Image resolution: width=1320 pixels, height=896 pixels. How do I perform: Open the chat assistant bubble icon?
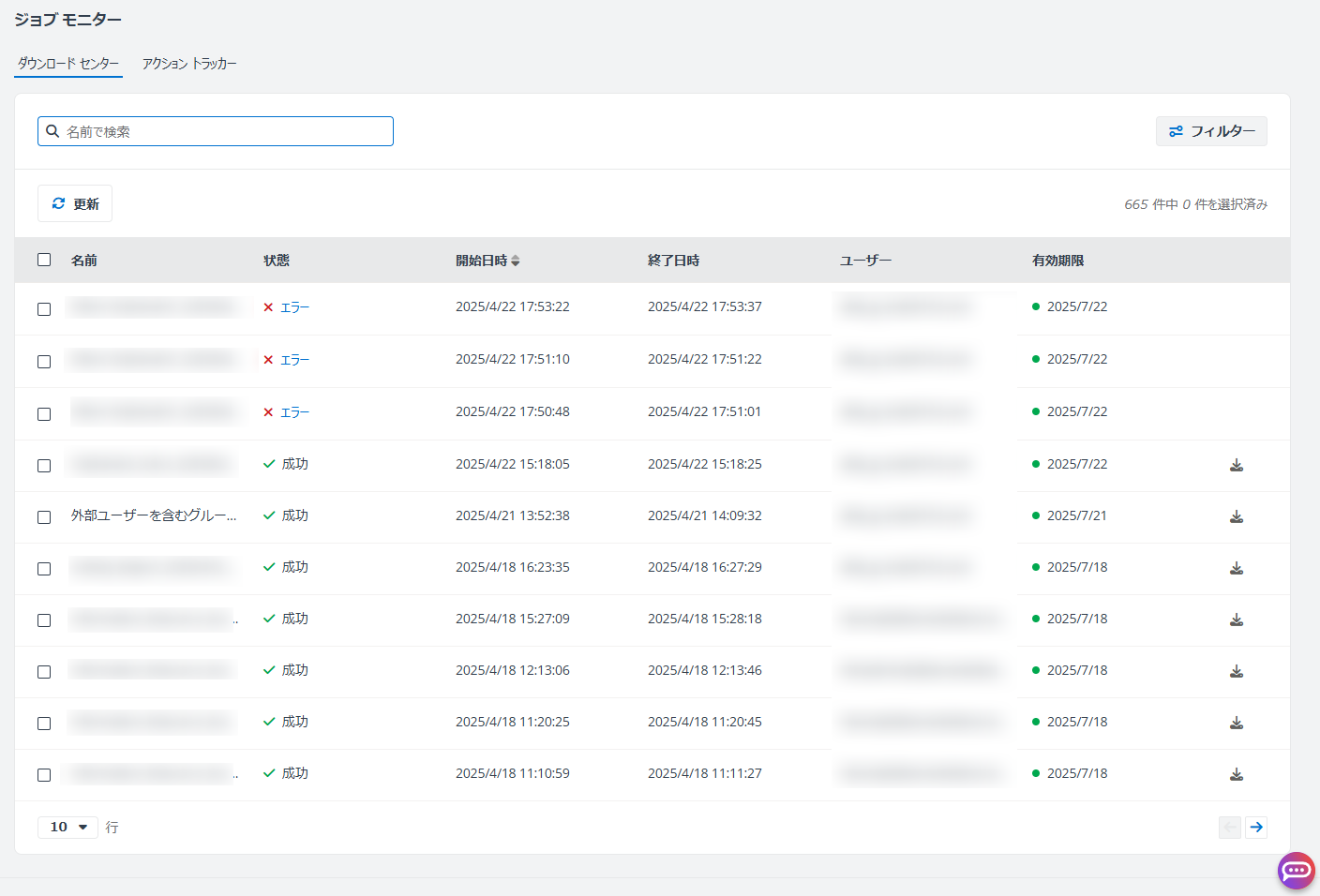point(1296,871)
